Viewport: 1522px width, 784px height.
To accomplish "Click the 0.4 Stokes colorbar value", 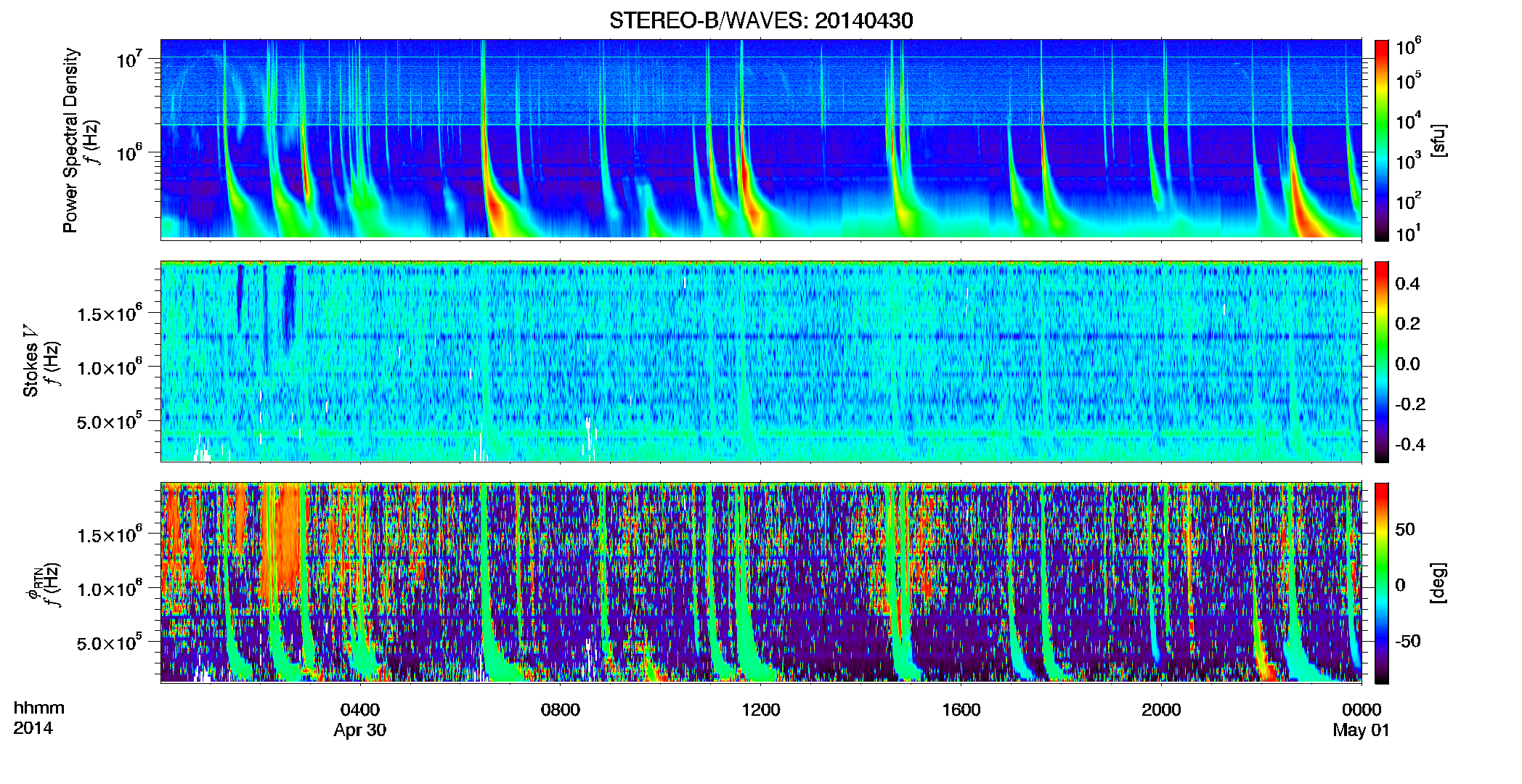I will point(1407,284).
